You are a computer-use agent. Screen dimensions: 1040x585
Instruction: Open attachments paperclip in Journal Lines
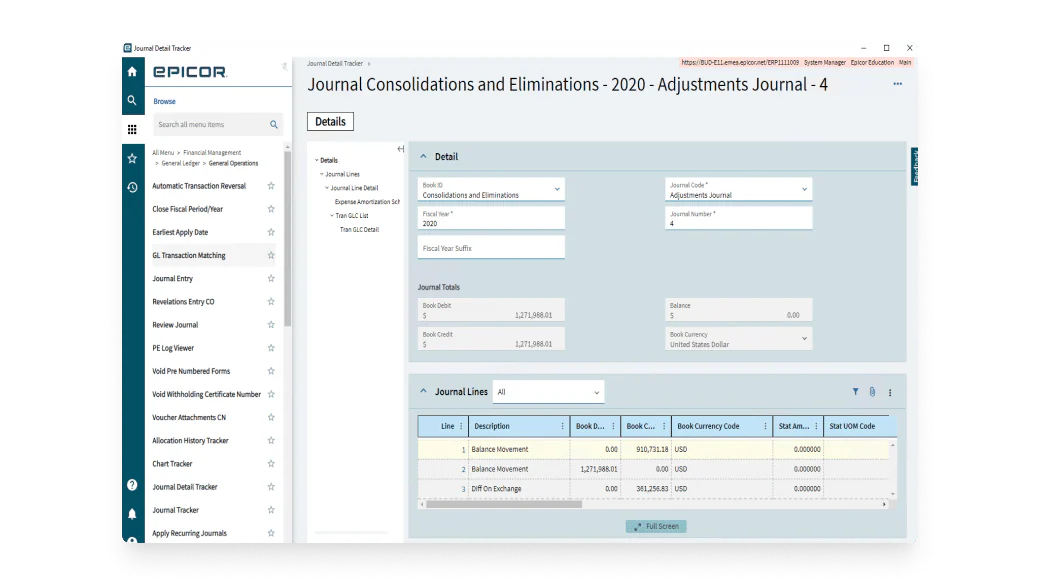[872, 392]
